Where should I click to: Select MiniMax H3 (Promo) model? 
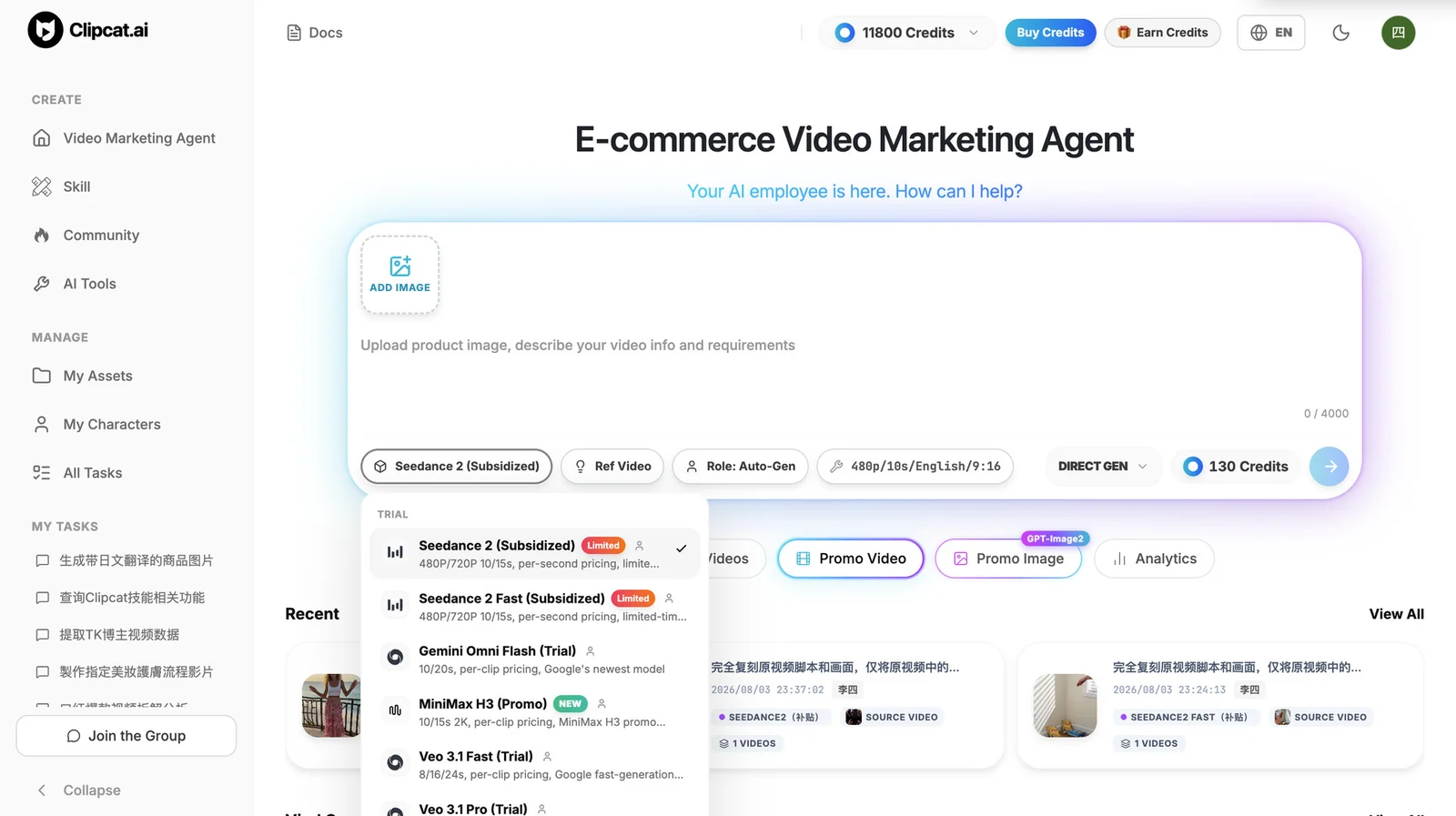pos(535,711)
